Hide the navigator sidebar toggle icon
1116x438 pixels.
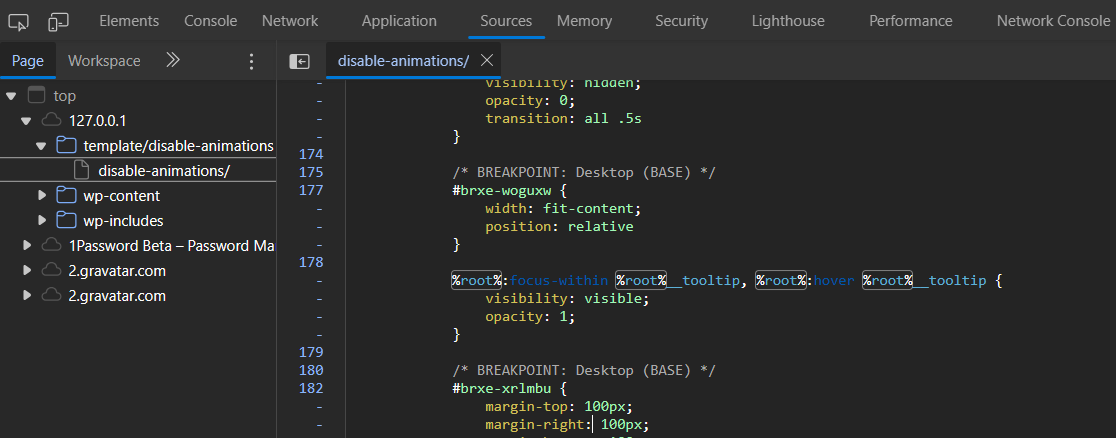[300, 61]
